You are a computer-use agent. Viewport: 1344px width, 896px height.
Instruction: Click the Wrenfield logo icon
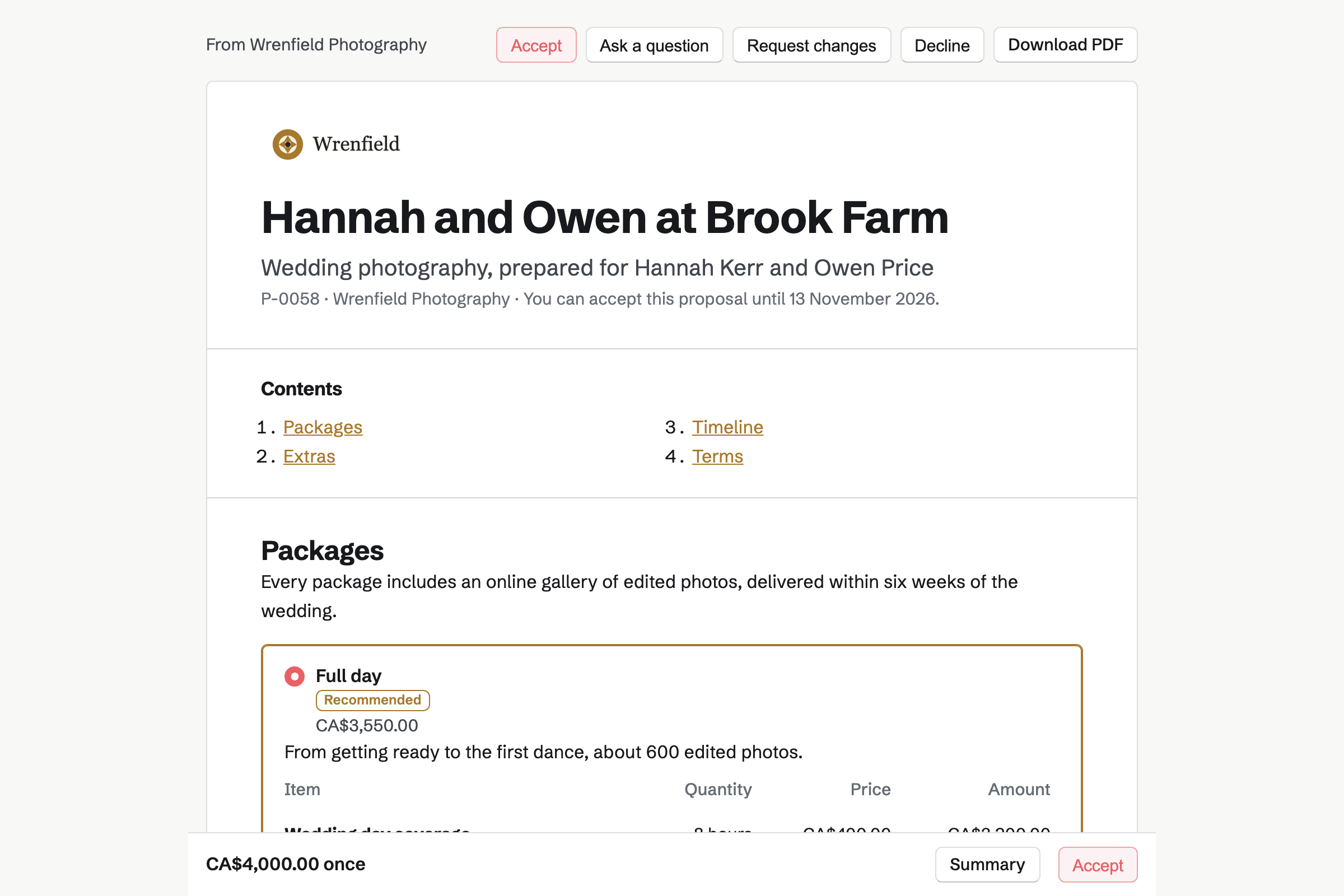(287, 144)
